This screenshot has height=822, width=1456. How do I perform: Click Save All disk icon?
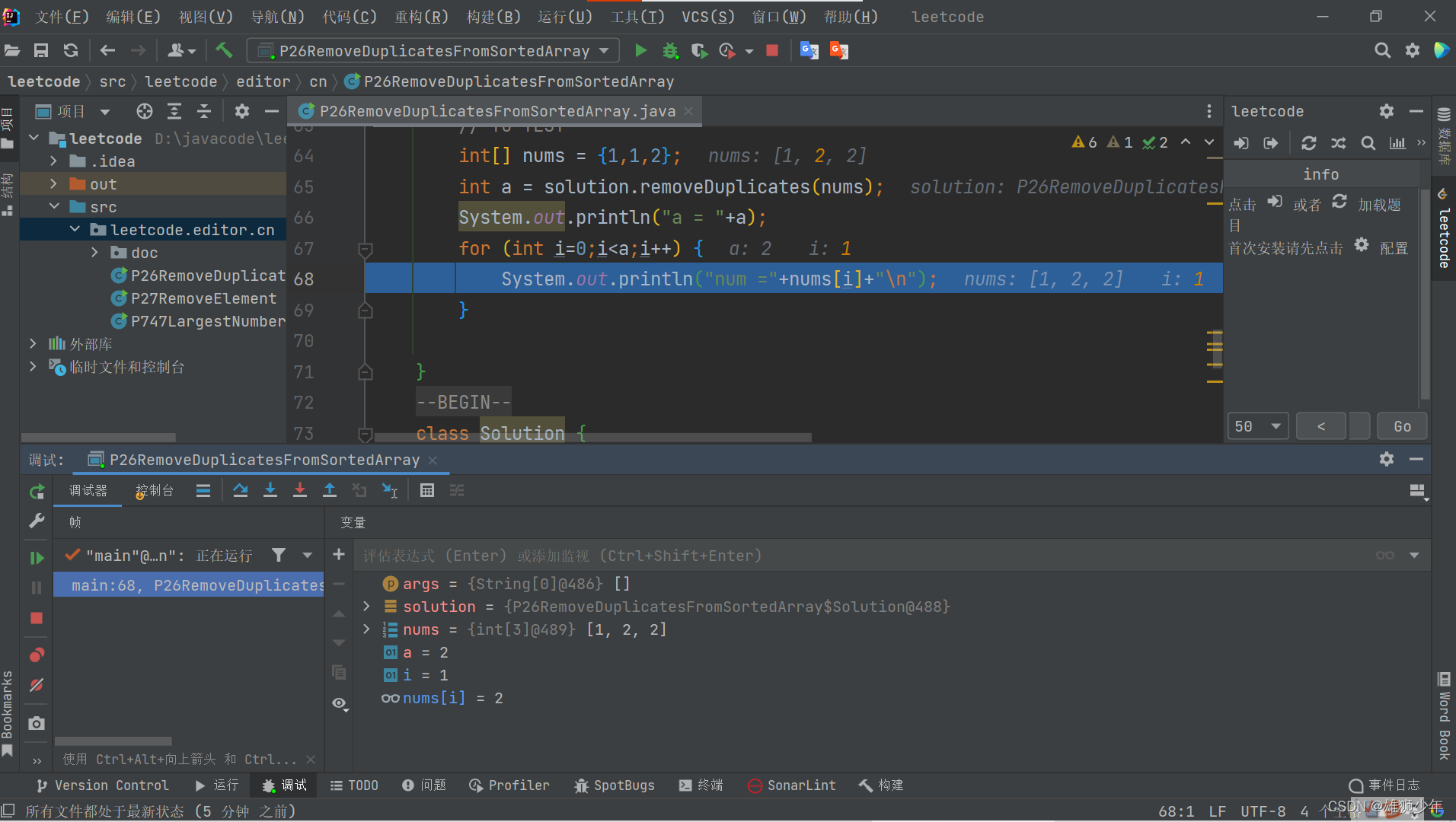point(41,50)
